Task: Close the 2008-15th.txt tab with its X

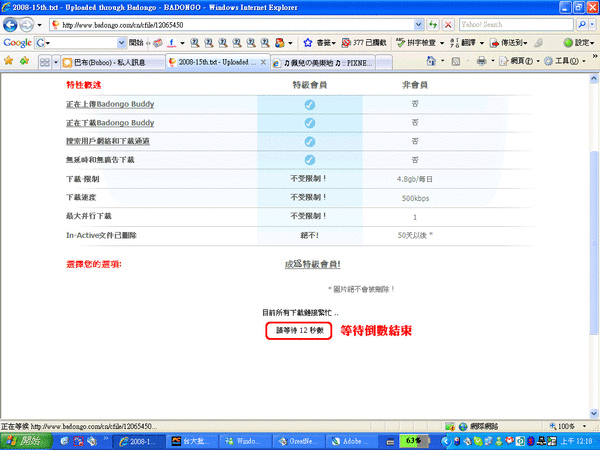Action: click(x=263, y=62)
